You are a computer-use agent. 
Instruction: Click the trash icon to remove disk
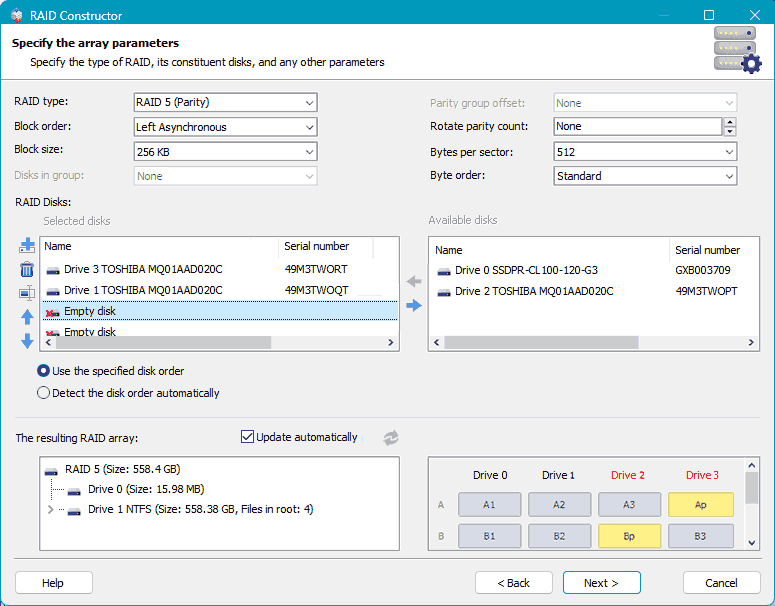27,269
